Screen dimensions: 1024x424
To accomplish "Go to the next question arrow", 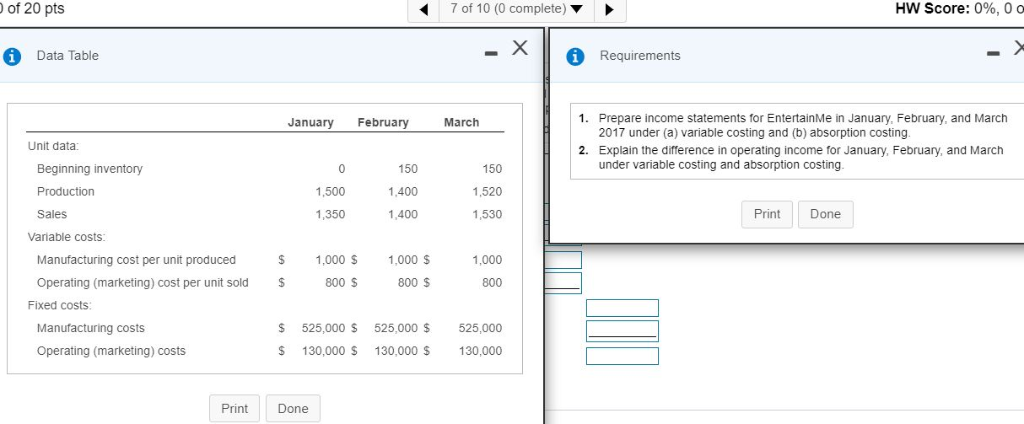I will click(x=609, y=9).
